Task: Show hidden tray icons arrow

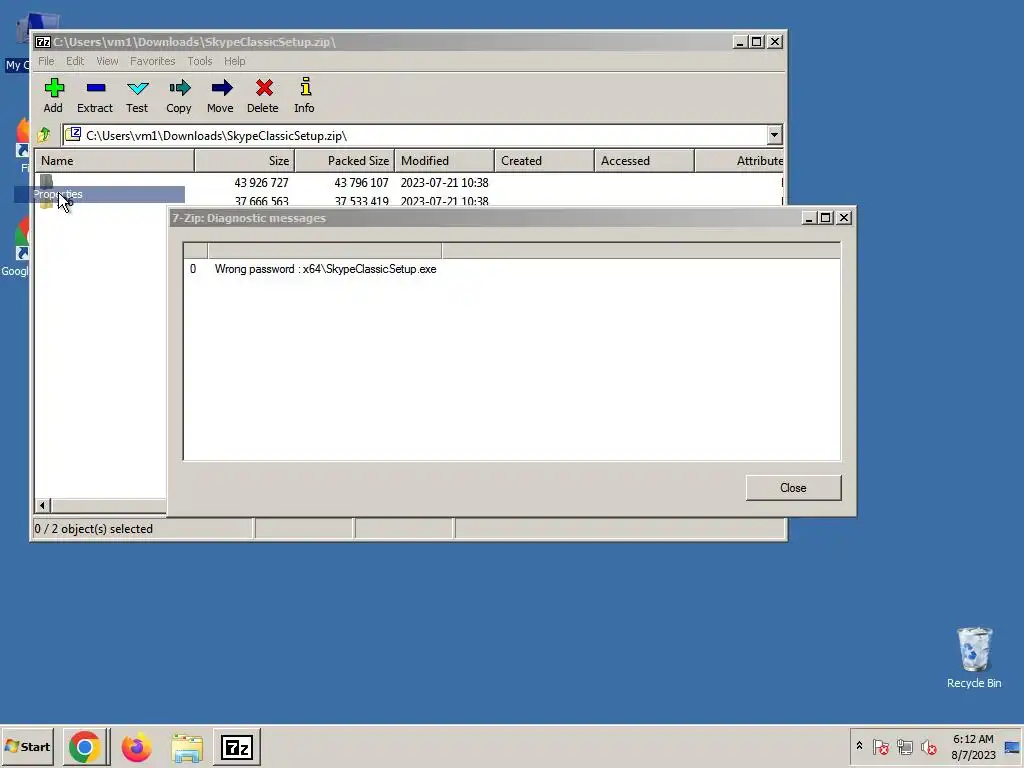Action: pyautogui.click(x=859, y=746)
